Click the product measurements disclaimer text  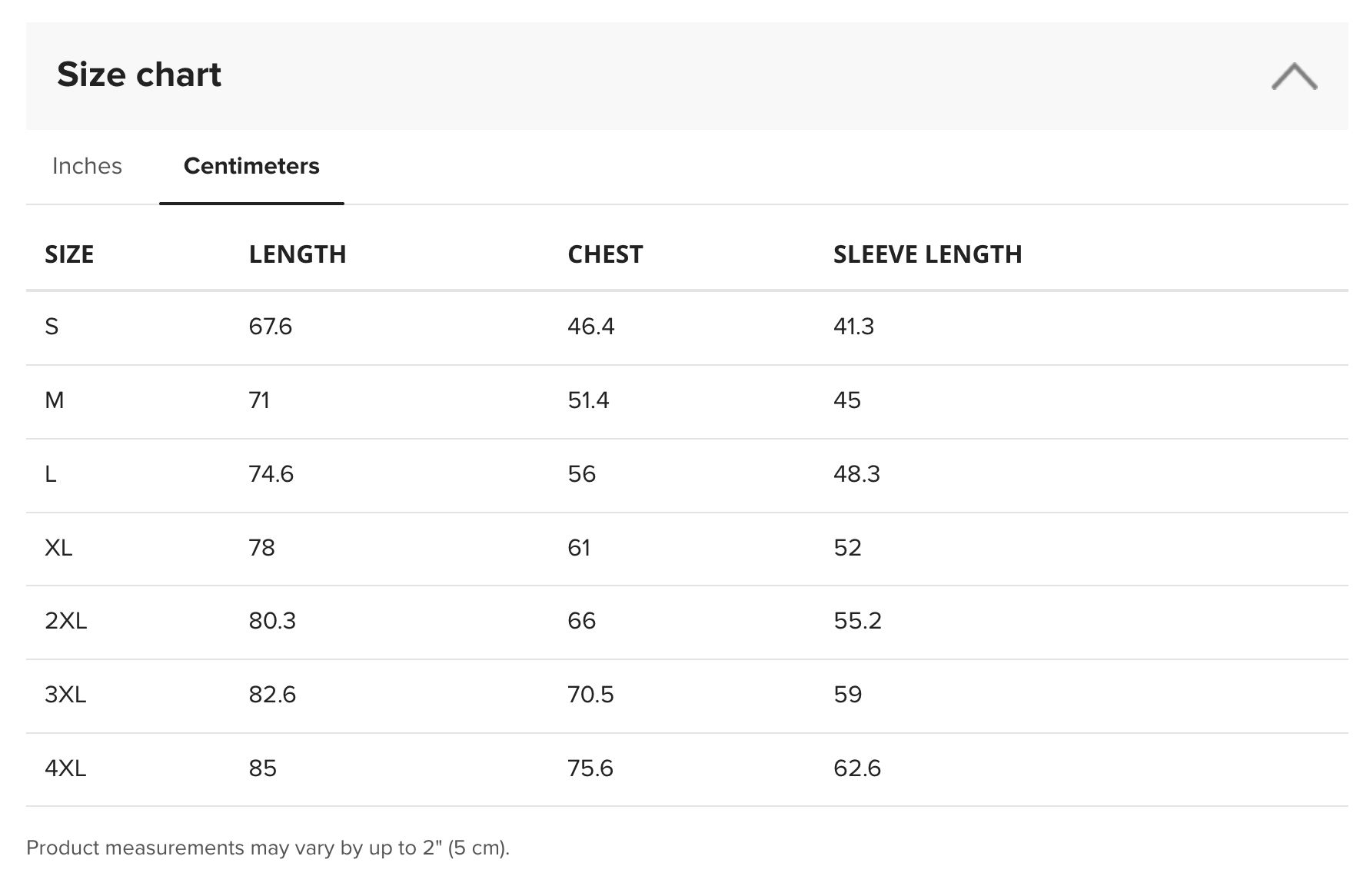tap(268, 848)
